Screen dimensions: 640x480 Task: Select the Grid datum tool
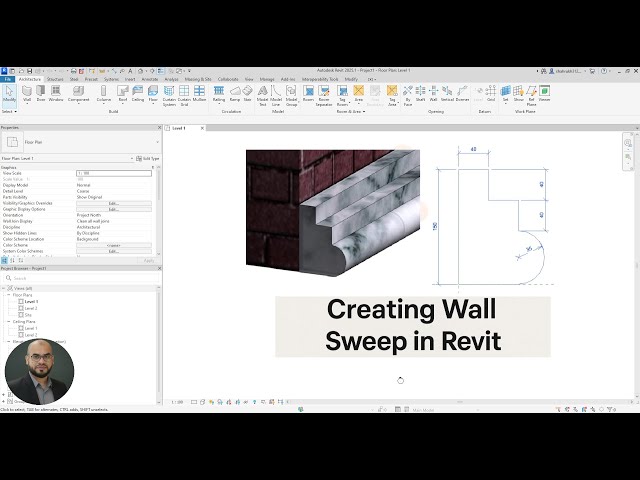(491, 94)
